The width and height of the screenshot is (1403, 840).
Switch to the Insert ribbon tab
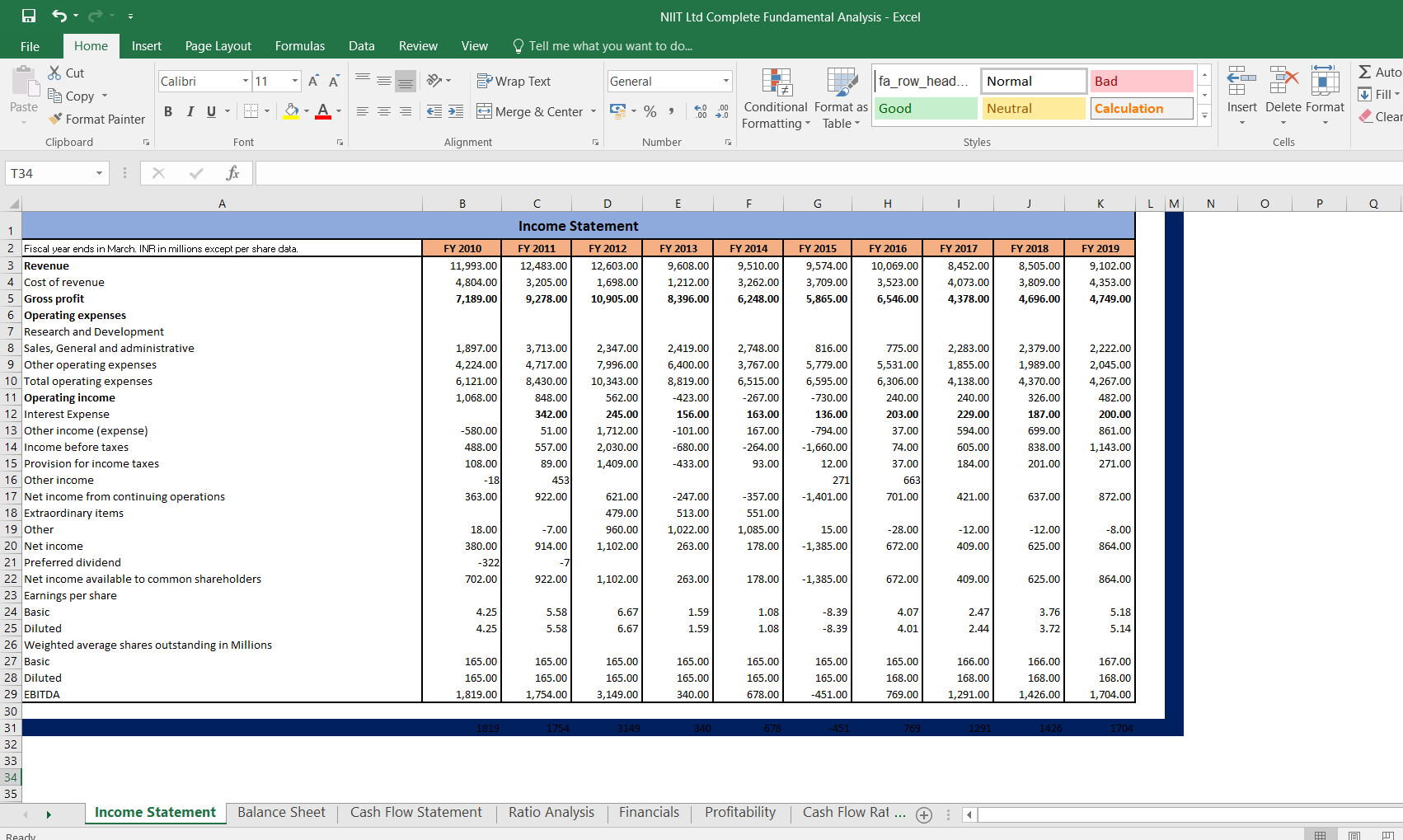click(147, 46)
